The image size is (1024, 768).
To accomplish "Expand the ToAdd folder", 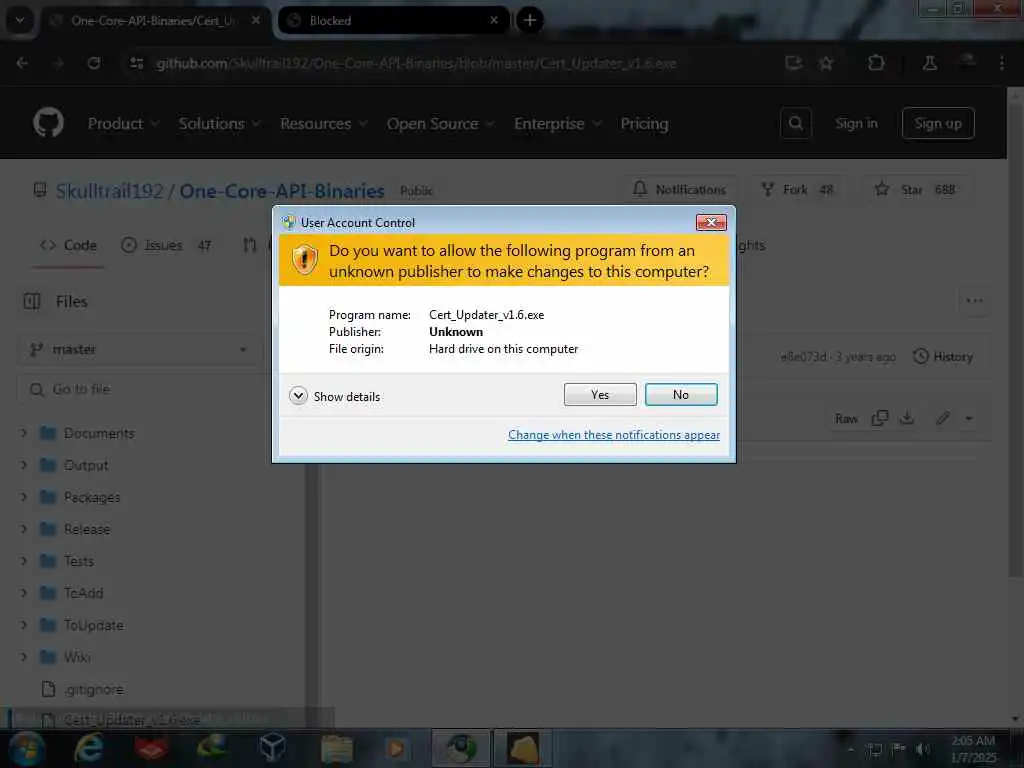I will pos(24,593).
